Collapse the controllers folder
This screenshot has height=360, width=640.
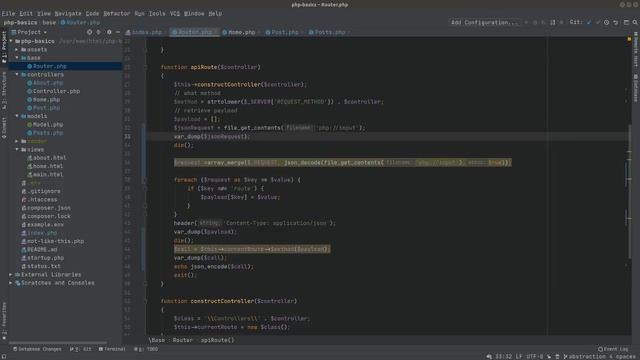pyautogui.click(x=17, y=75)
